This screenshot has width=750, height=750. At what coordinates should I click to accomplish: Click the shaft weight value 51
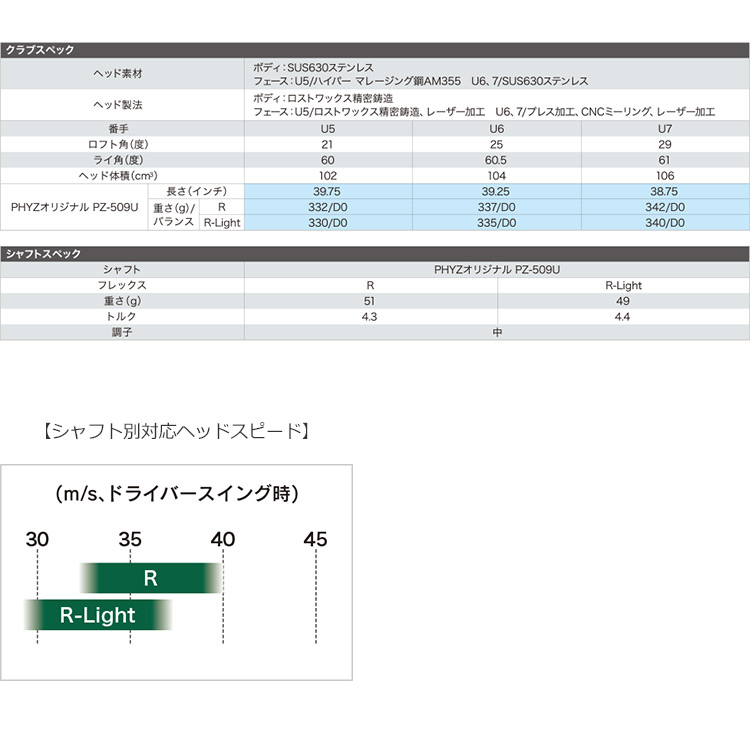[x=370, y=301]
